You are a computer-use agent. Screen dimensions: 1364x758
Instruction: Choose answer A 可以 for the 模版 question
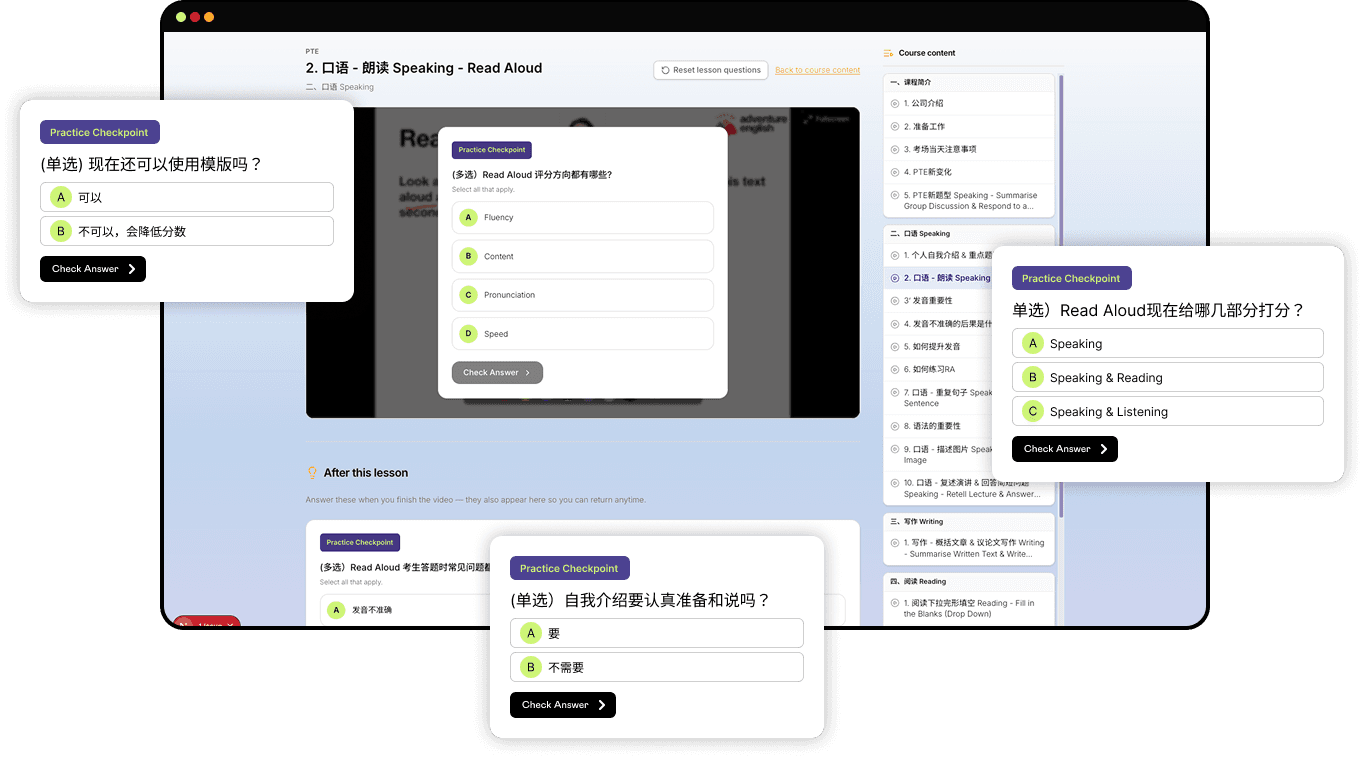pyautogui.click(x=187, y=197)
